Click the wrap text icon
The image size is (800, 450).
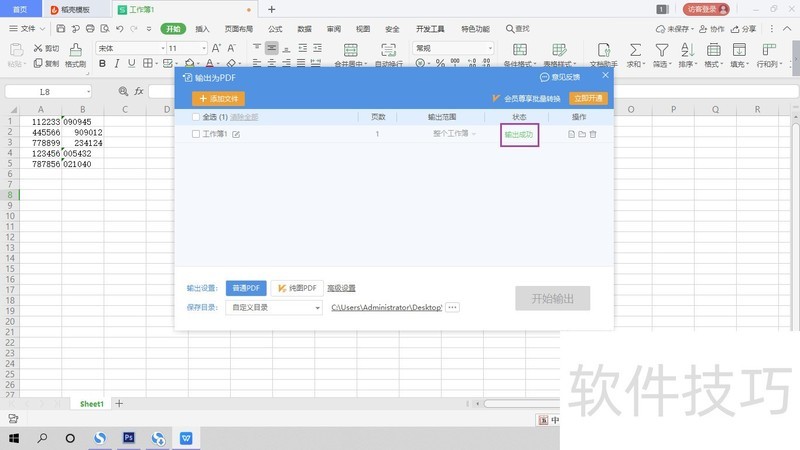(x=388, y=50)
